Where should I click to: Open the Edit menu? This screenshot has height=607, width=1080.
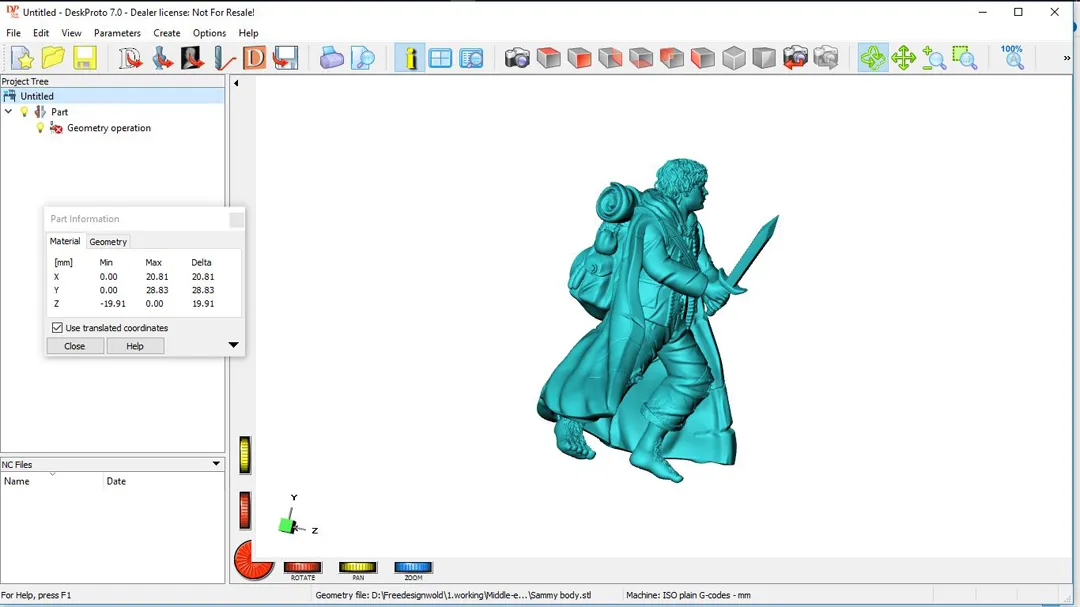point(41,33)
